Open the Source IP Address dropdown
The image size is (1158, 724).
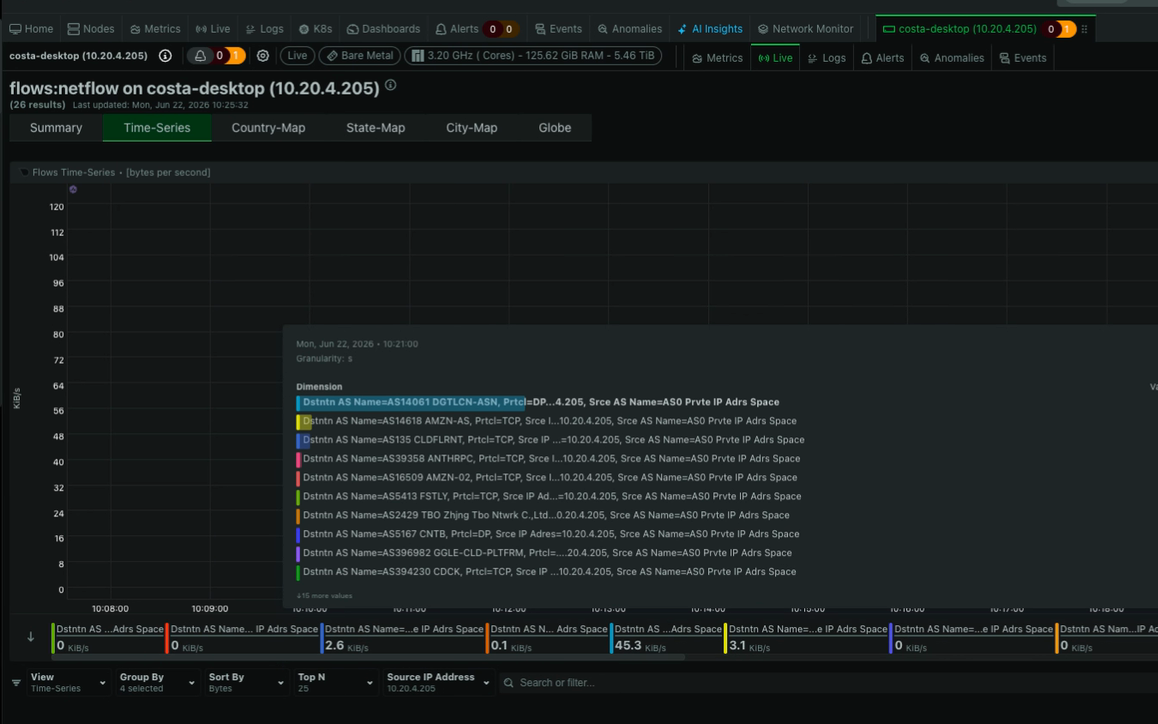[438, 683]
